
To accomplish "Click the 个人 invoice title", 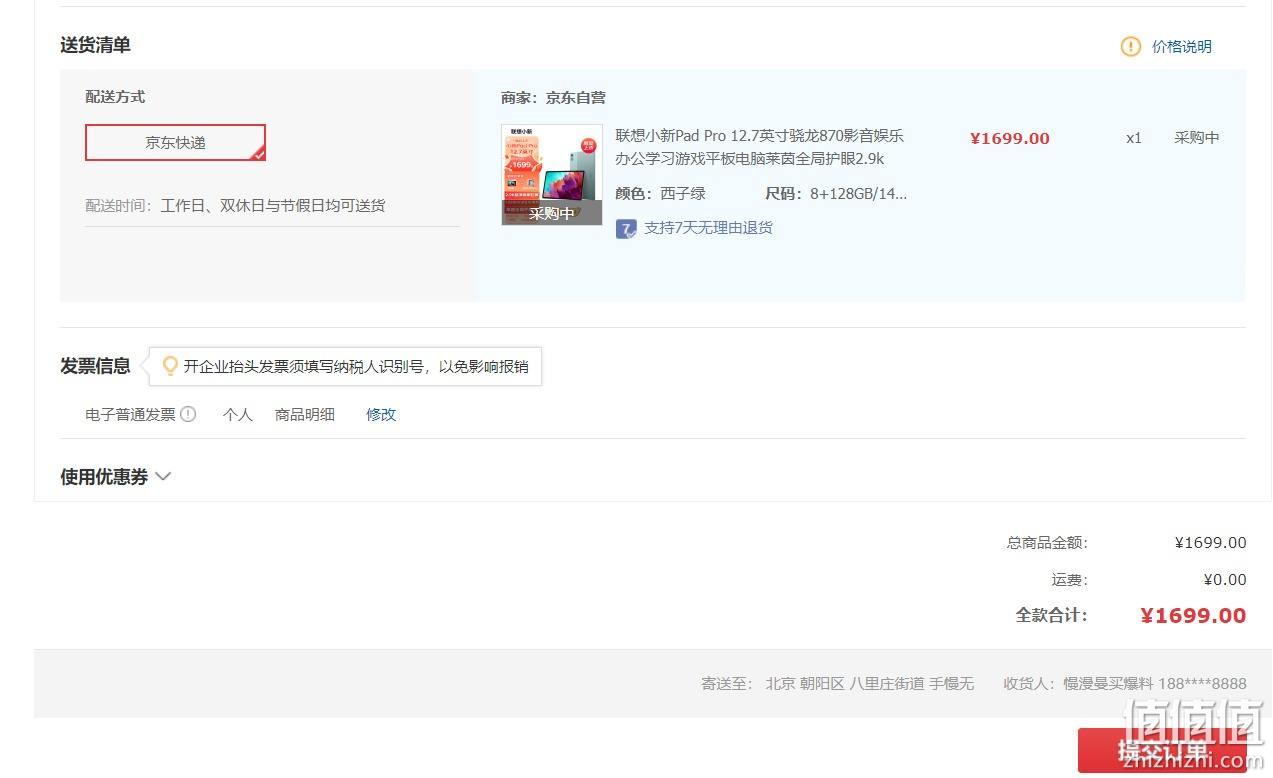I will point(237,414).
